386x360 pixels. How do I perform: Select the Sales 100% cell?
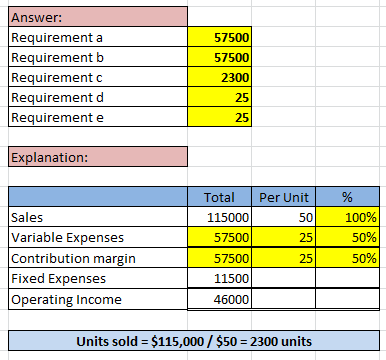(348, 217)
